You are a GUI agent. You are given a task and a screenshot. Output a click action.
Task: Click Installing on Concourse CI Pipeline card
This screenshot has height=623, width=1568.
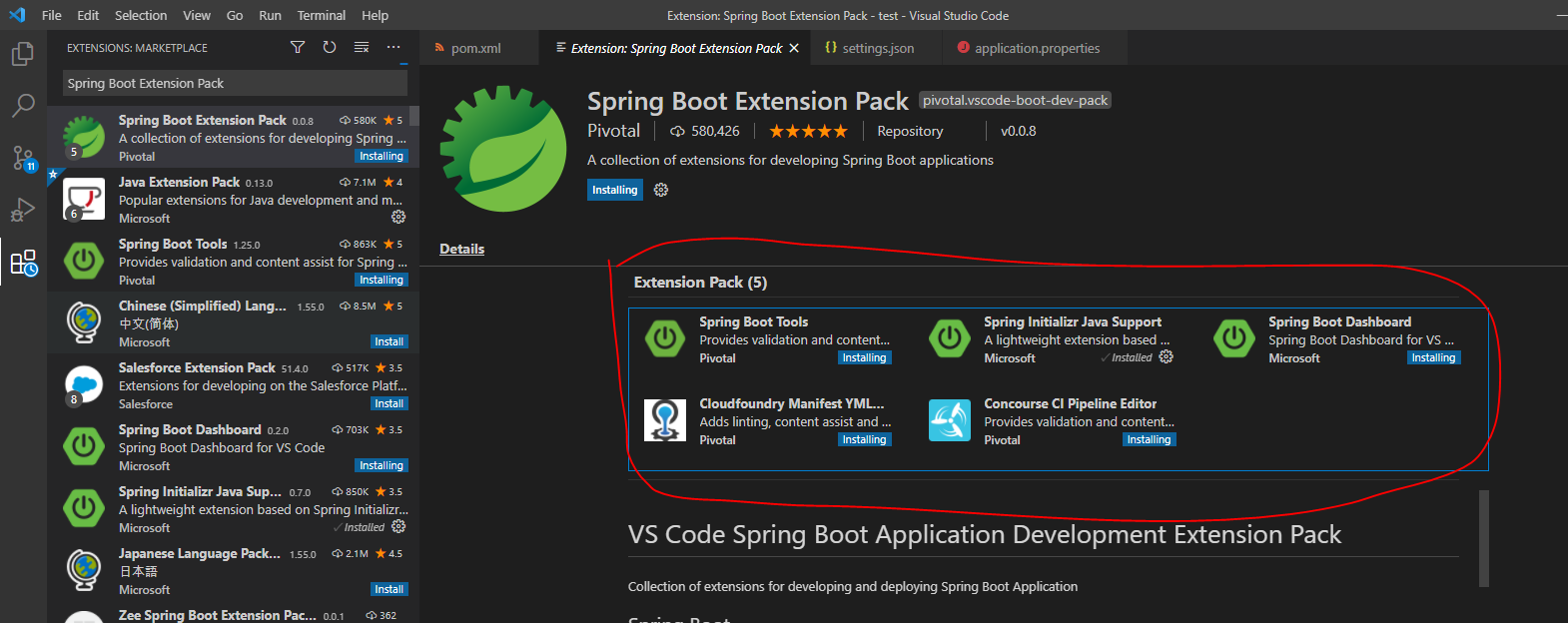[1149, 439]
